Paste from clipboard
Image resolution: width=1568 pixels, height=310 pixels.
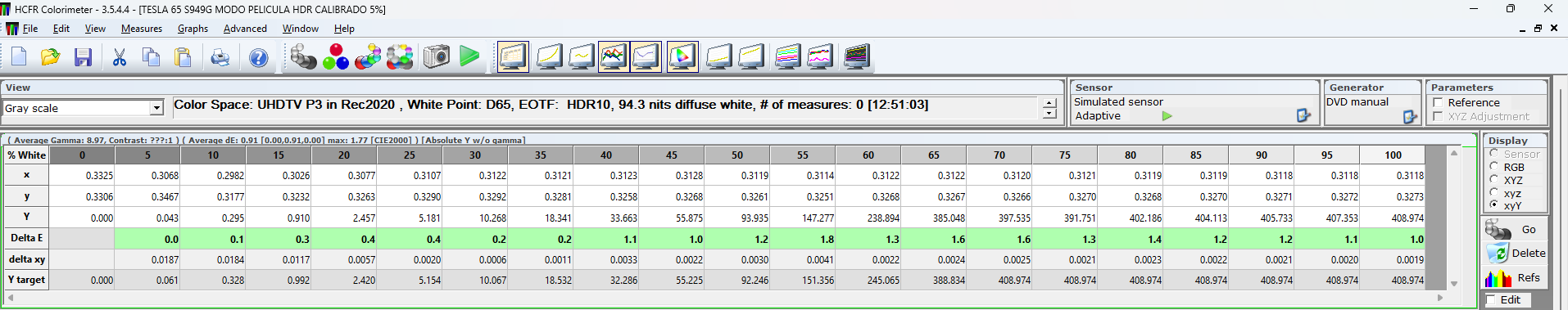pyautogui.click(x=184, y=57)
